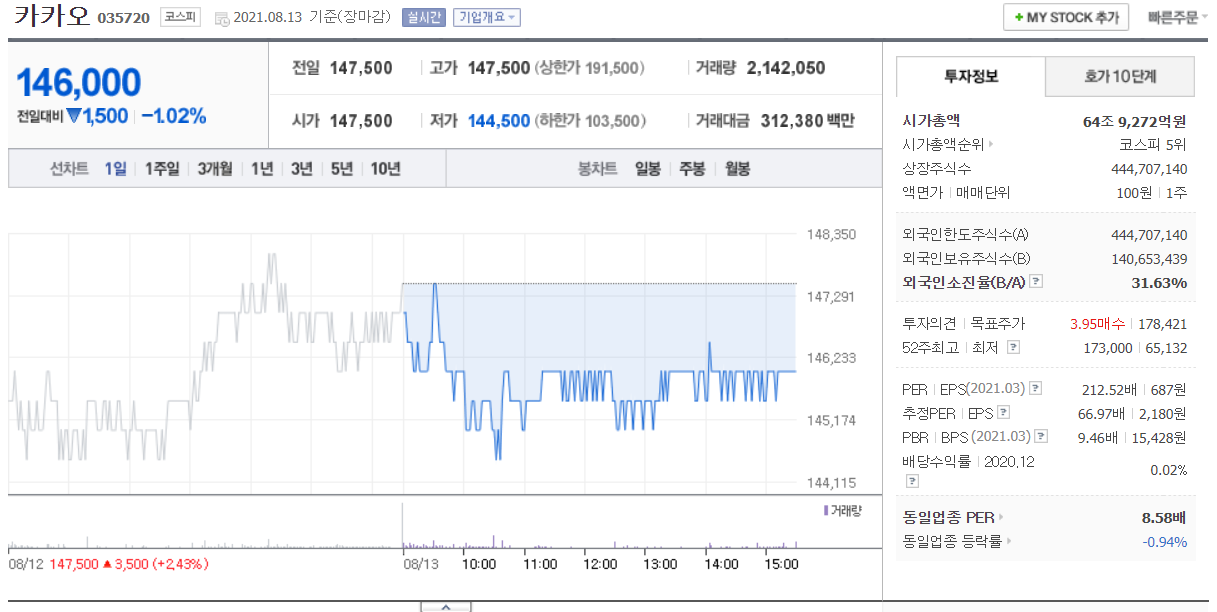Click the PER value 212.52배
Image resolution: width=1217 pixels, height=612 pixels.
click(x=1108, y=389)
